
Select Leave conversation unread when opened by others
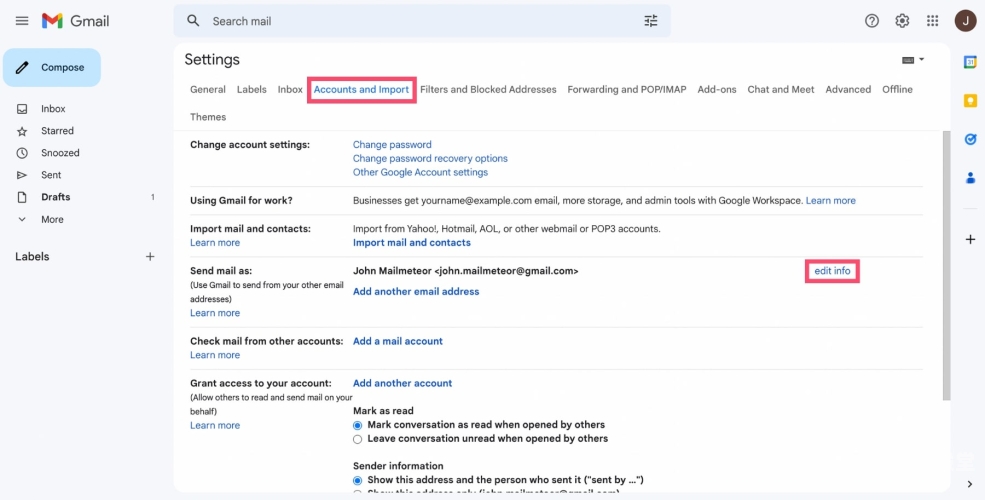(357, 439)
